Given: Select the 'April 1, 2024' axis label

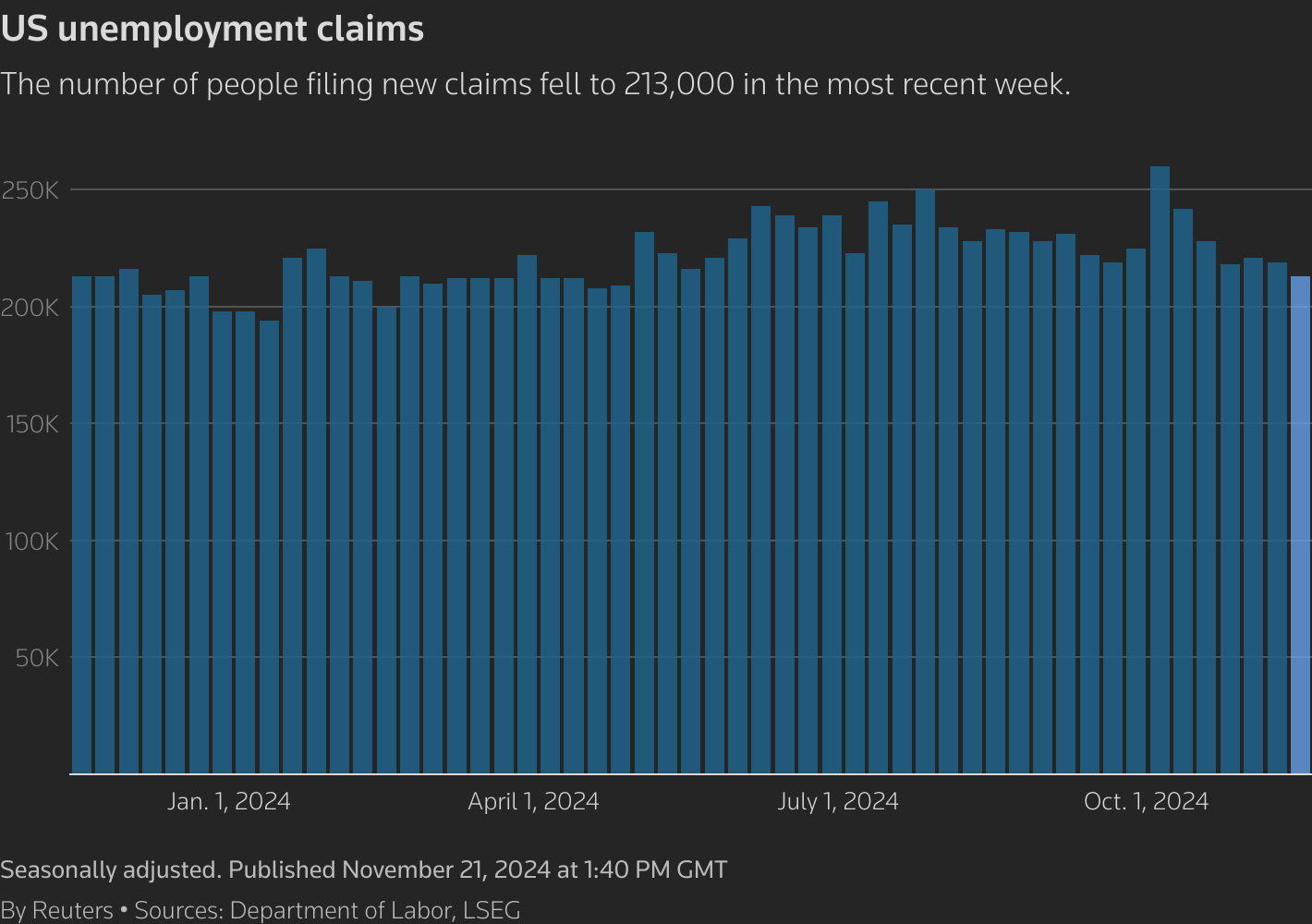Looking at the screenshot, I should tap(533, 801).
